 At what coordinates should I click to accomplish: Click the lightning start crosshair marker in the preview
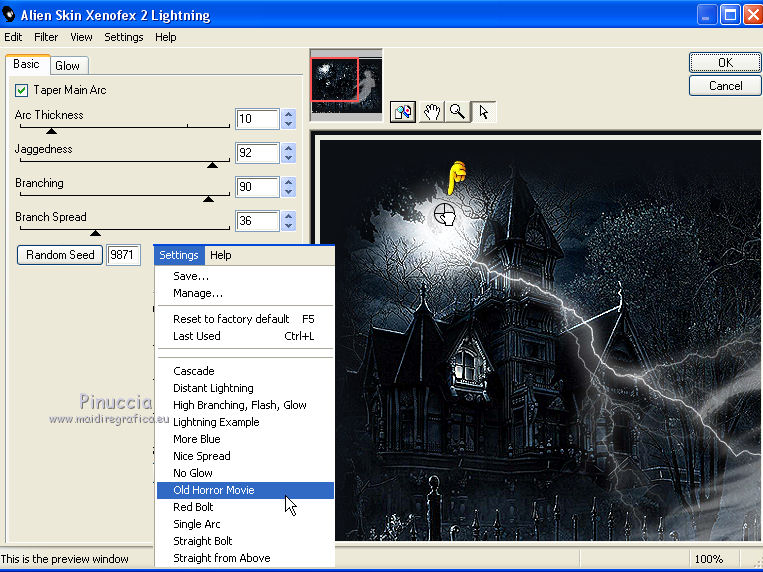pos(444,214)
